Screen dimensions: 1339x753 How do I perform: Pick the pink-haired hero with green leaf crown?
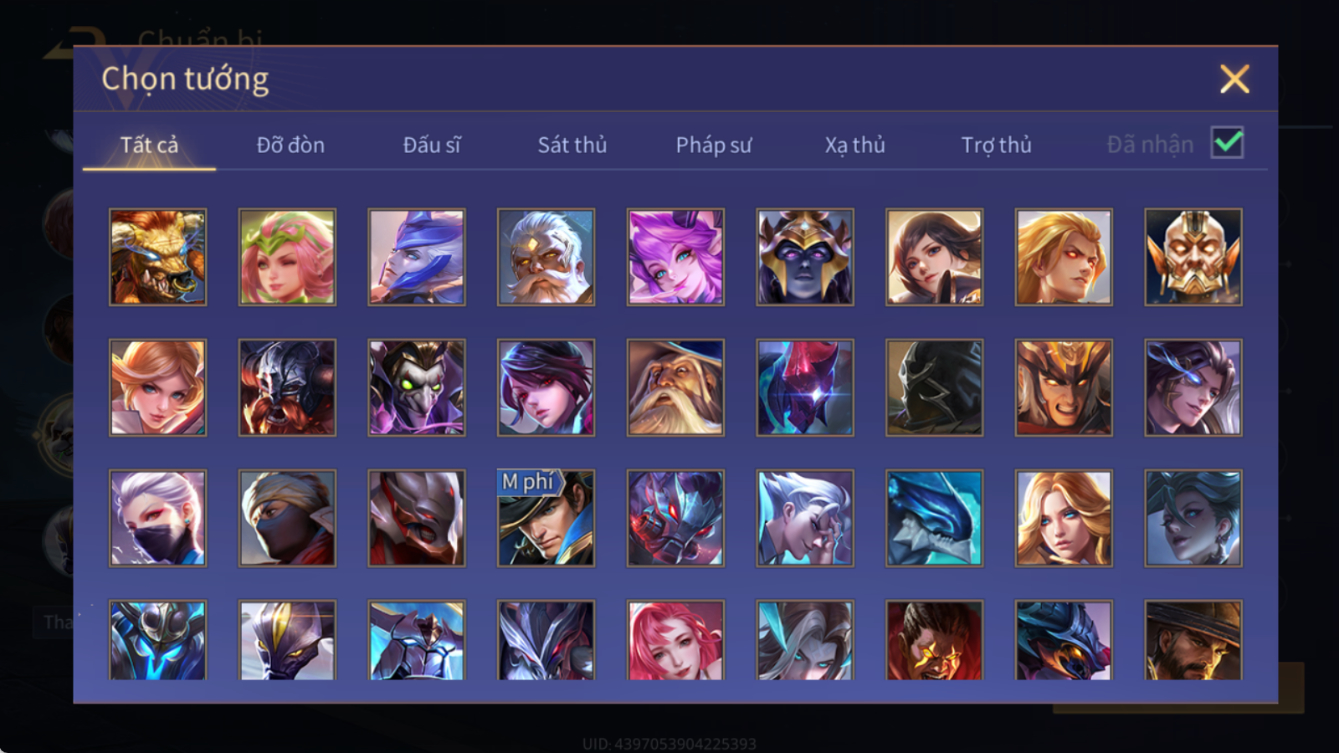[287, 257]
